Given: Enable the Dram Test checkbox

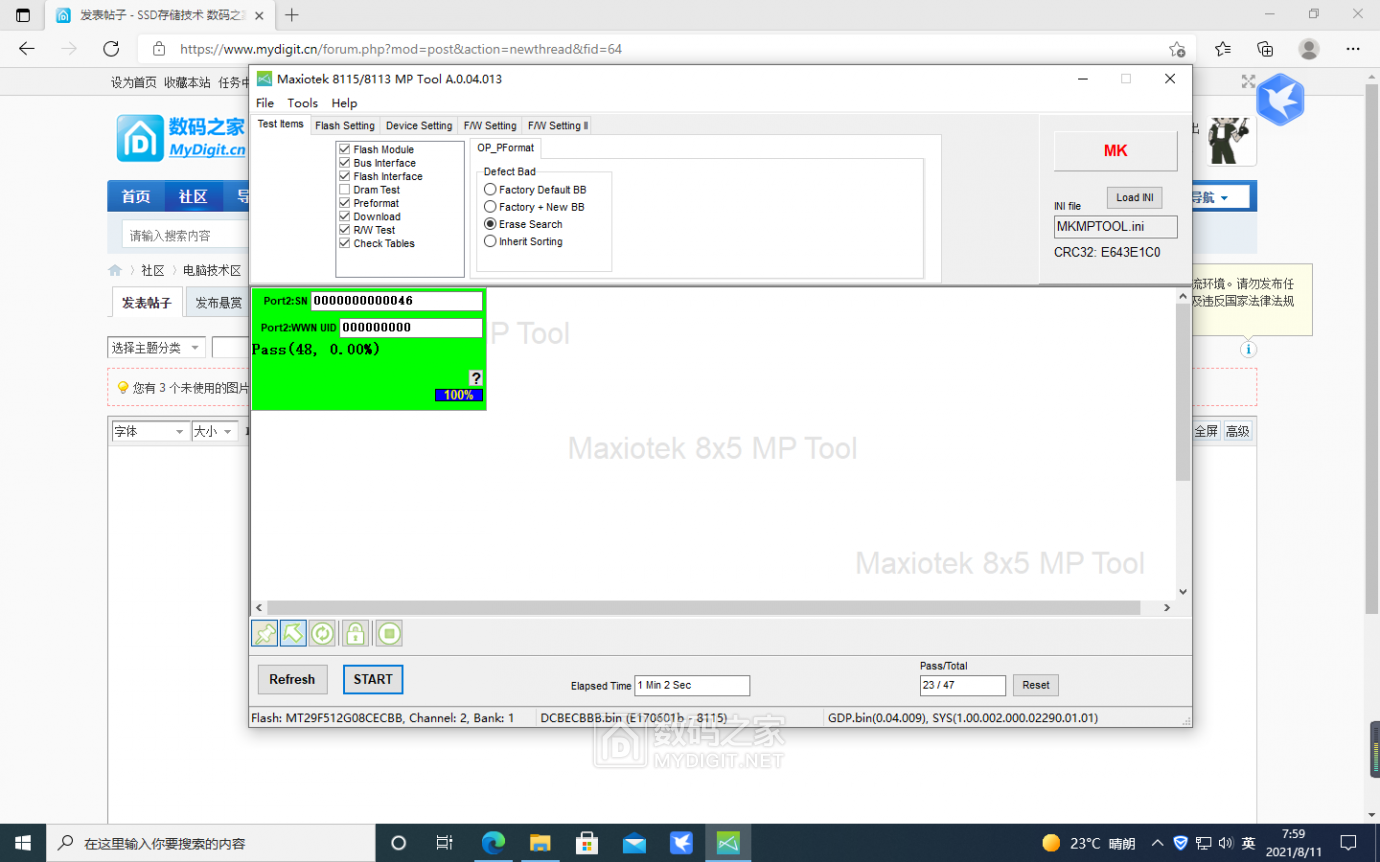Looking at the screenshot, I should click(344, 190).
